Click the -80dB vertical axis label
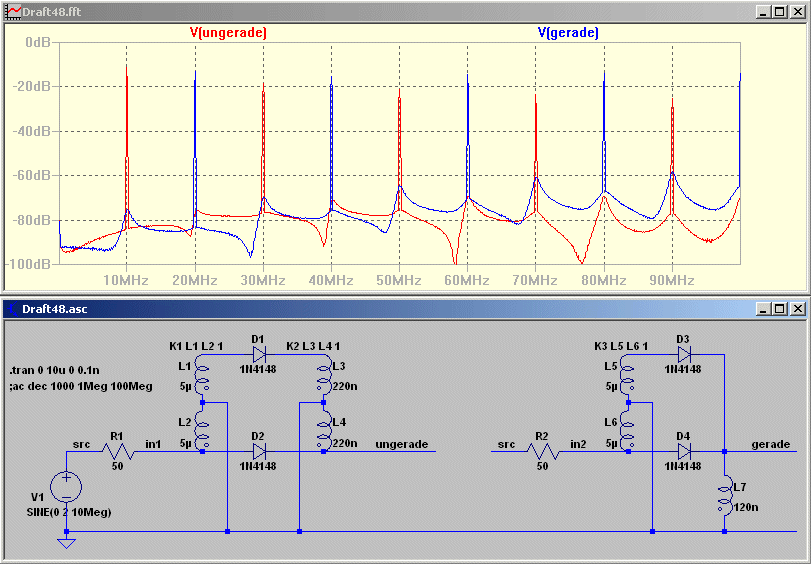The width and height of the screenshot is (811, 564). pyautogui.click(x=32, y=220)
